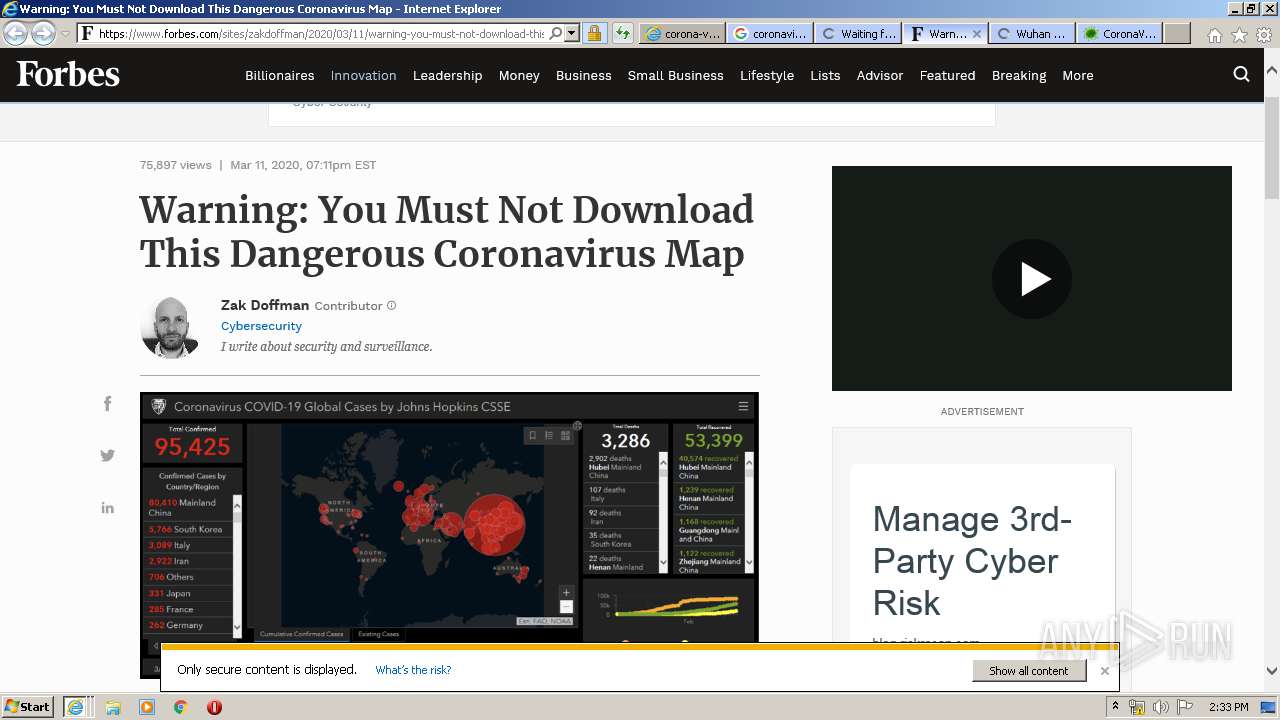Open the Money section

519,75
